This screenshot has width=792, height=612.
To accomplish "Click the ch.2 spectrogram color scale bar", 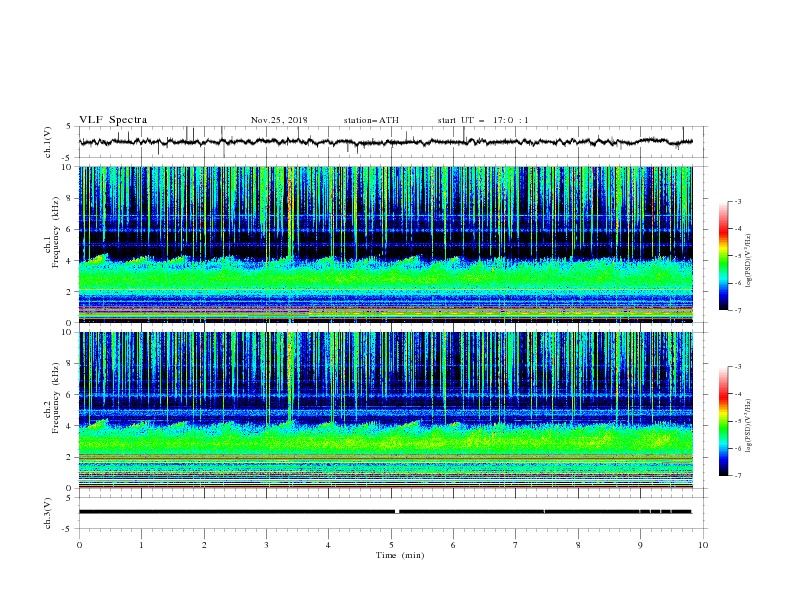I will point(723,421).
